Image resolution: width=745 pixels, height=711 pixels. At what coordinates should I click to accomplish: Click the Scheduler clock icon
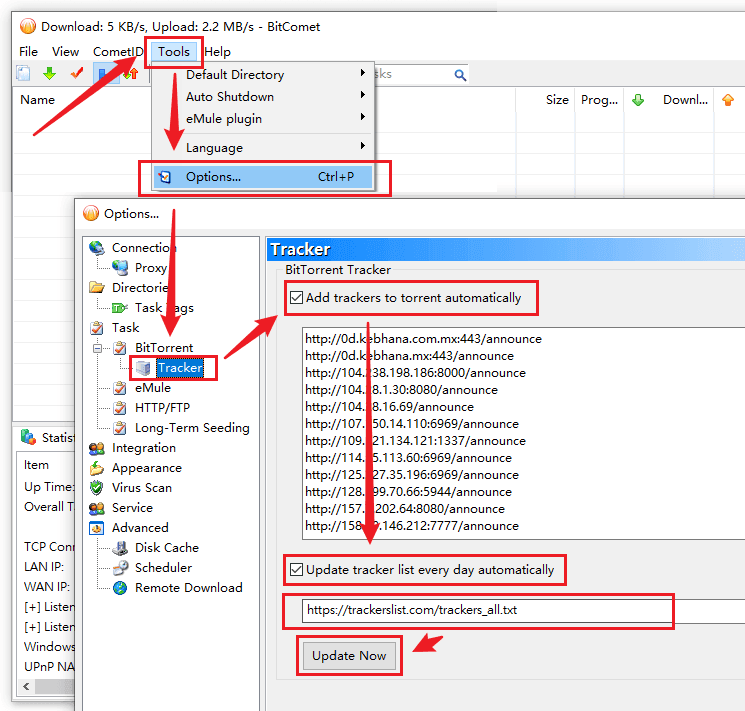119,568
